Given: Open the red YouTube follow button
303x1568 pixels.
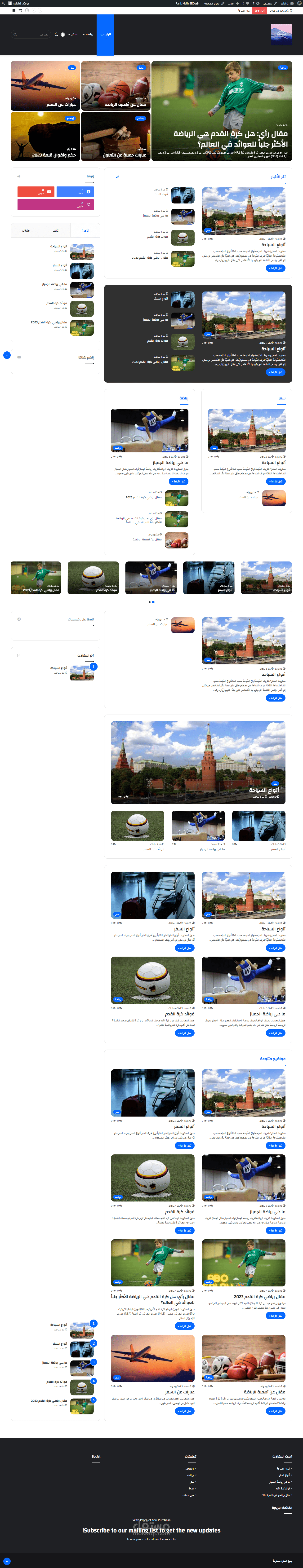Looking at the screenshot, I should pos(36,192).
